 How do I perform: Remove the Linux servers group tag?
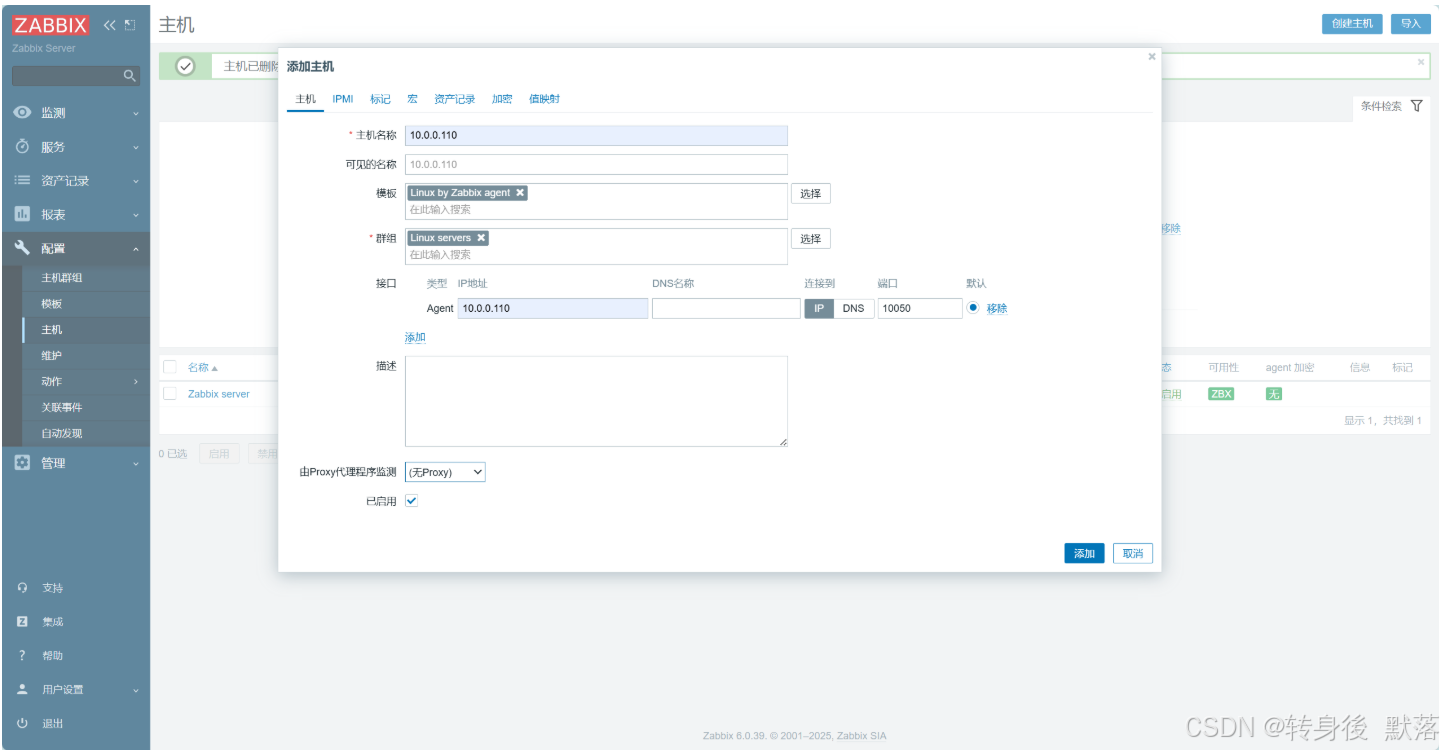click(481, 238)
